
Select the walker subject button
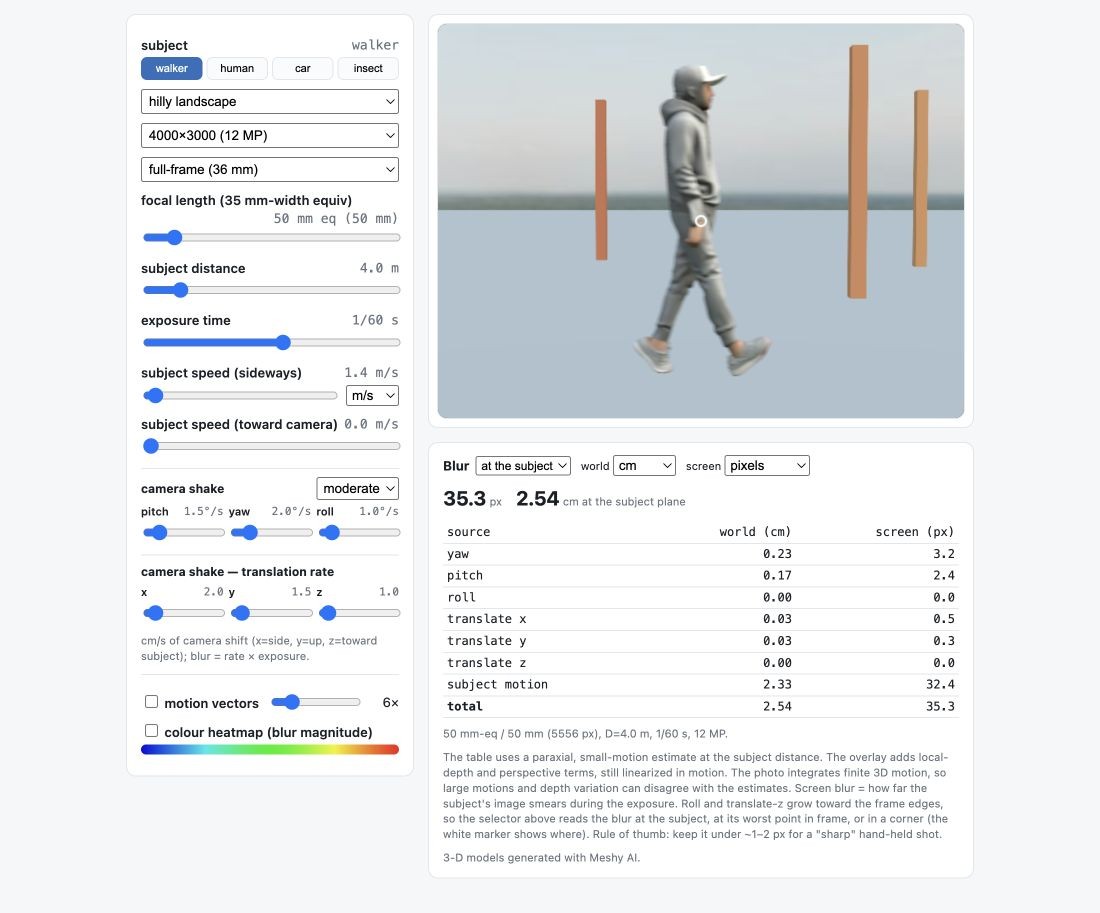click(171, 68)
